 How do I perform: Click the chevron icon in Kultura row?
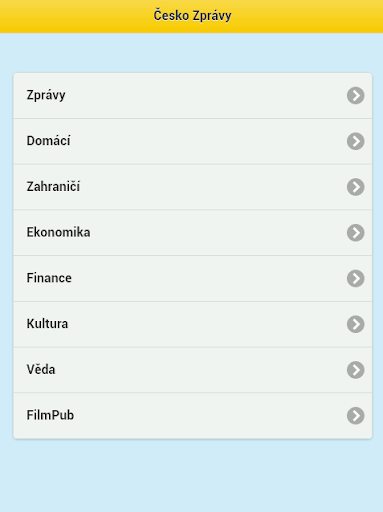(x=355, y=324)
